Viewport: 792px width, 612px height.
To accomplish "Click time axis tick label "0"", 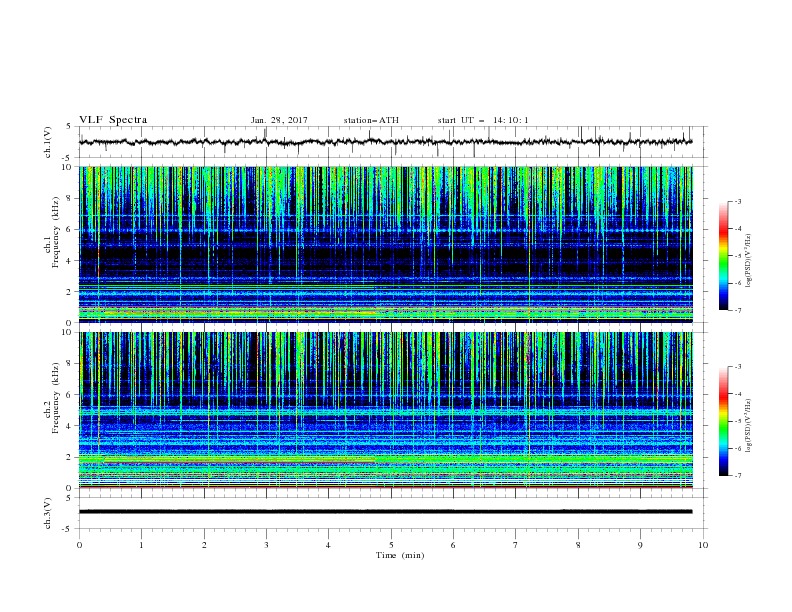I will [79, 545].
